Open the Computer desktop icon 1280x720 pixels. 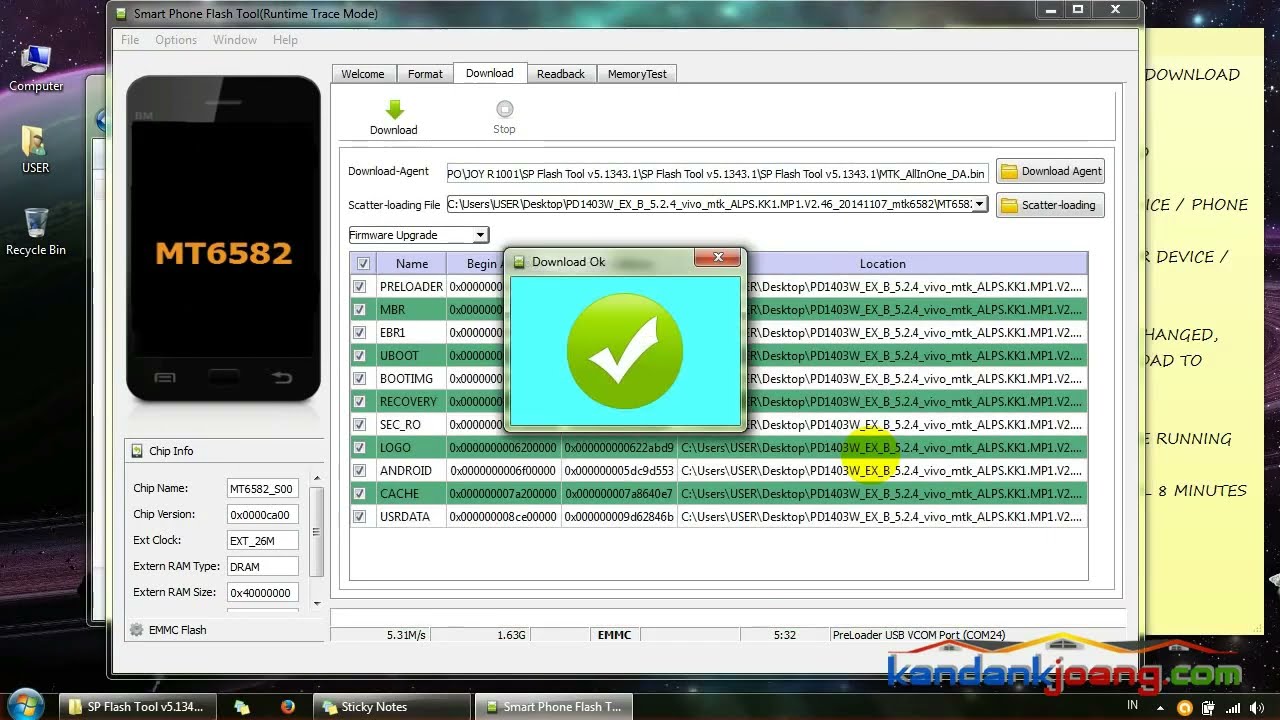pyautogui.click(x=36, y=69)
